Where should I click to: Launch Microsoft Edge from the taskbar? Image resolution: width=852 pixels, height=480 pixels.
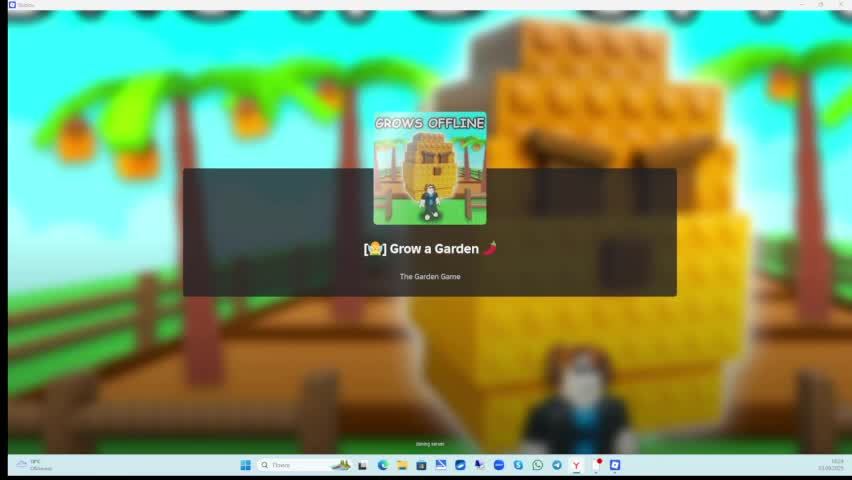click(x=383, y=465)
